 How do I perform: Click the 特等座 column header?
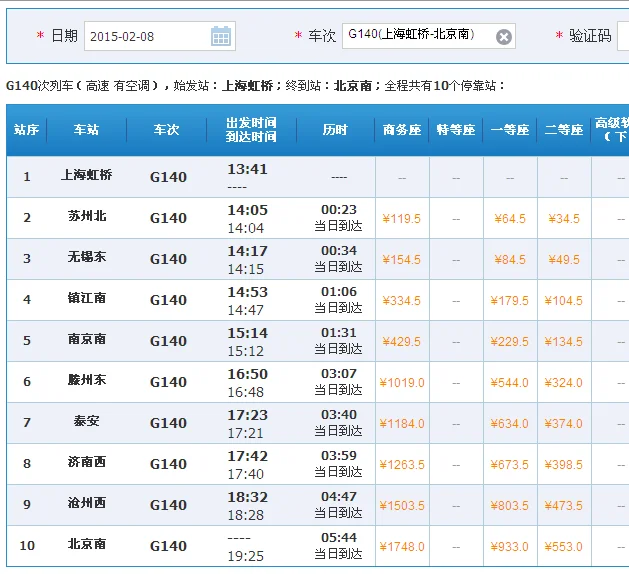tap(456, 130)
